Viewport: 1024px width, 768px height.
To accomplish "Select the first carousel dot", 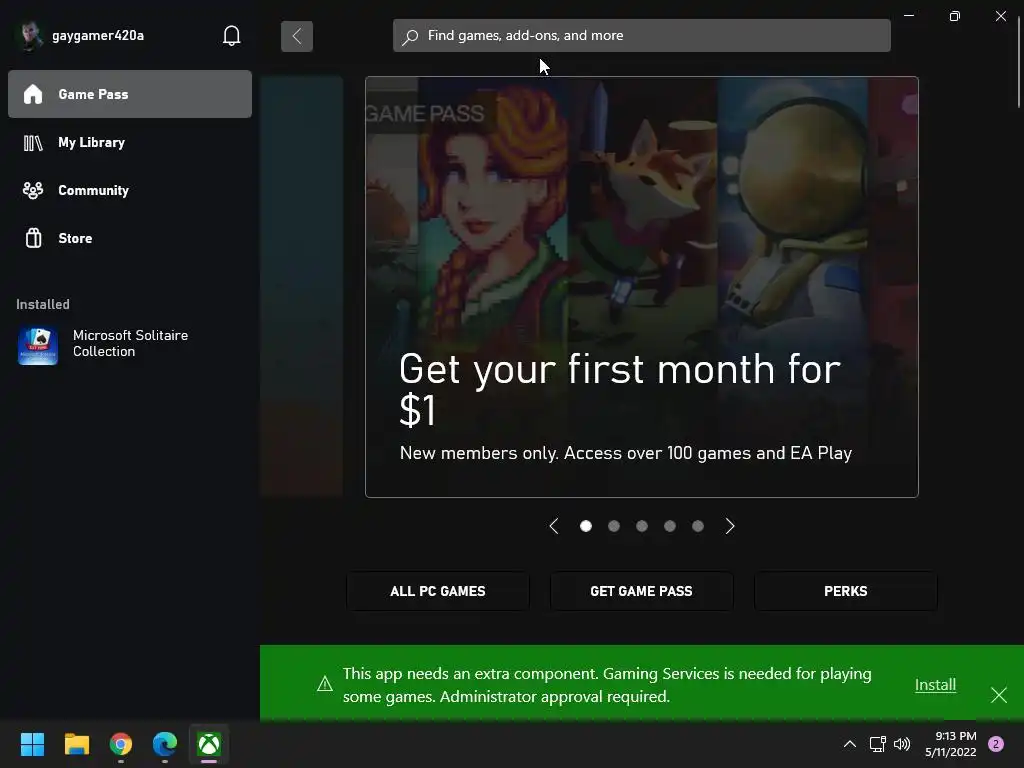I will (x=586, y=526).
